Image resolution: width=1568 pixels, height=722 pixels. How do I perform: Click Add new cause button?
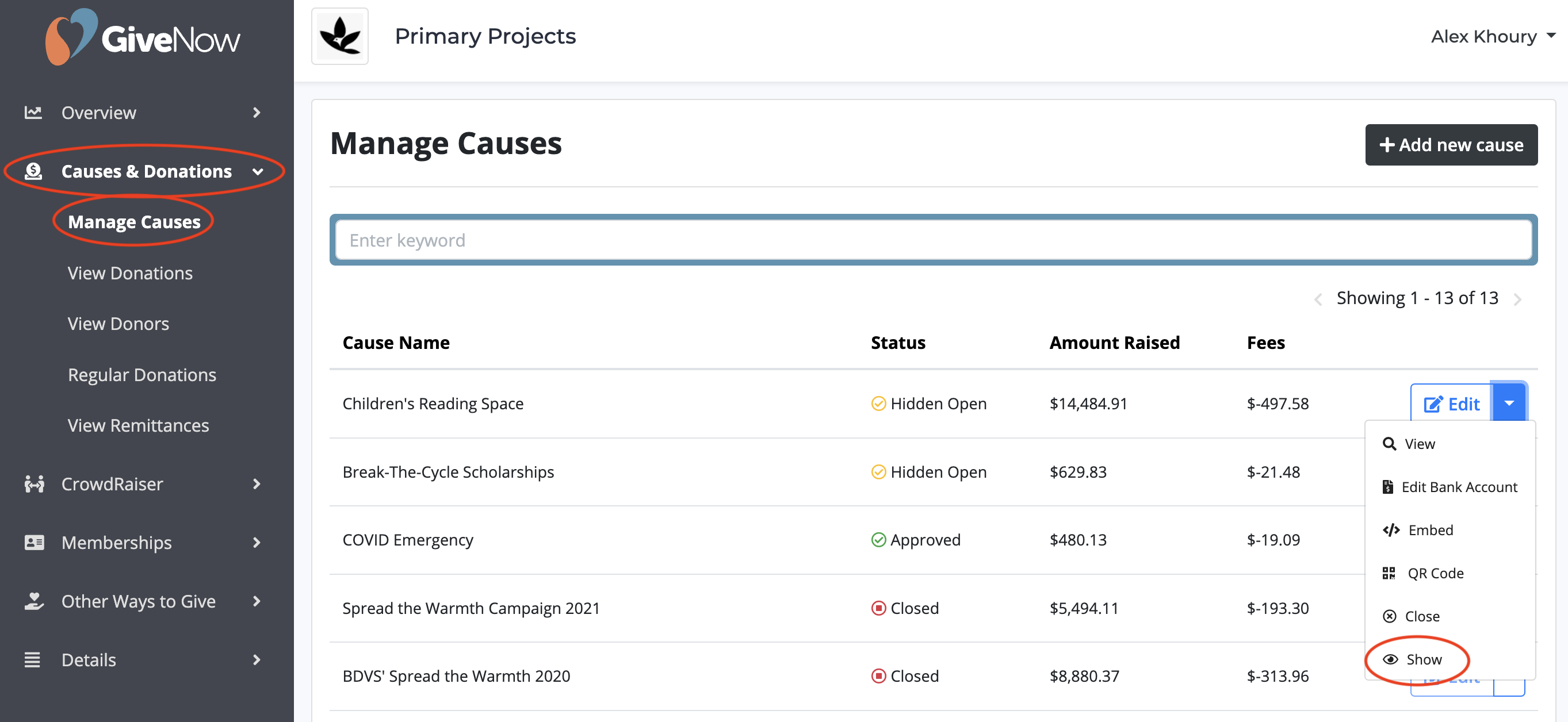coord(1451,145)
